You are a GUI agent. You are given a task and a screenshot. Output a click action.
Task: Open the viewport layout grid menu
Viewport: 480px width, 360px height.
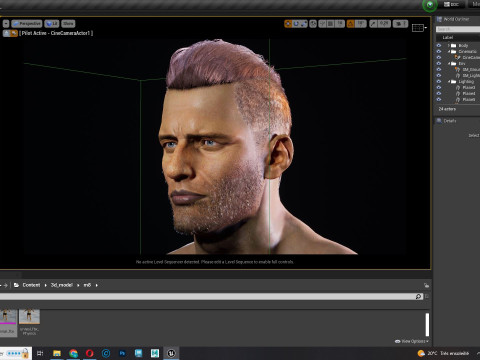[419, 28]
